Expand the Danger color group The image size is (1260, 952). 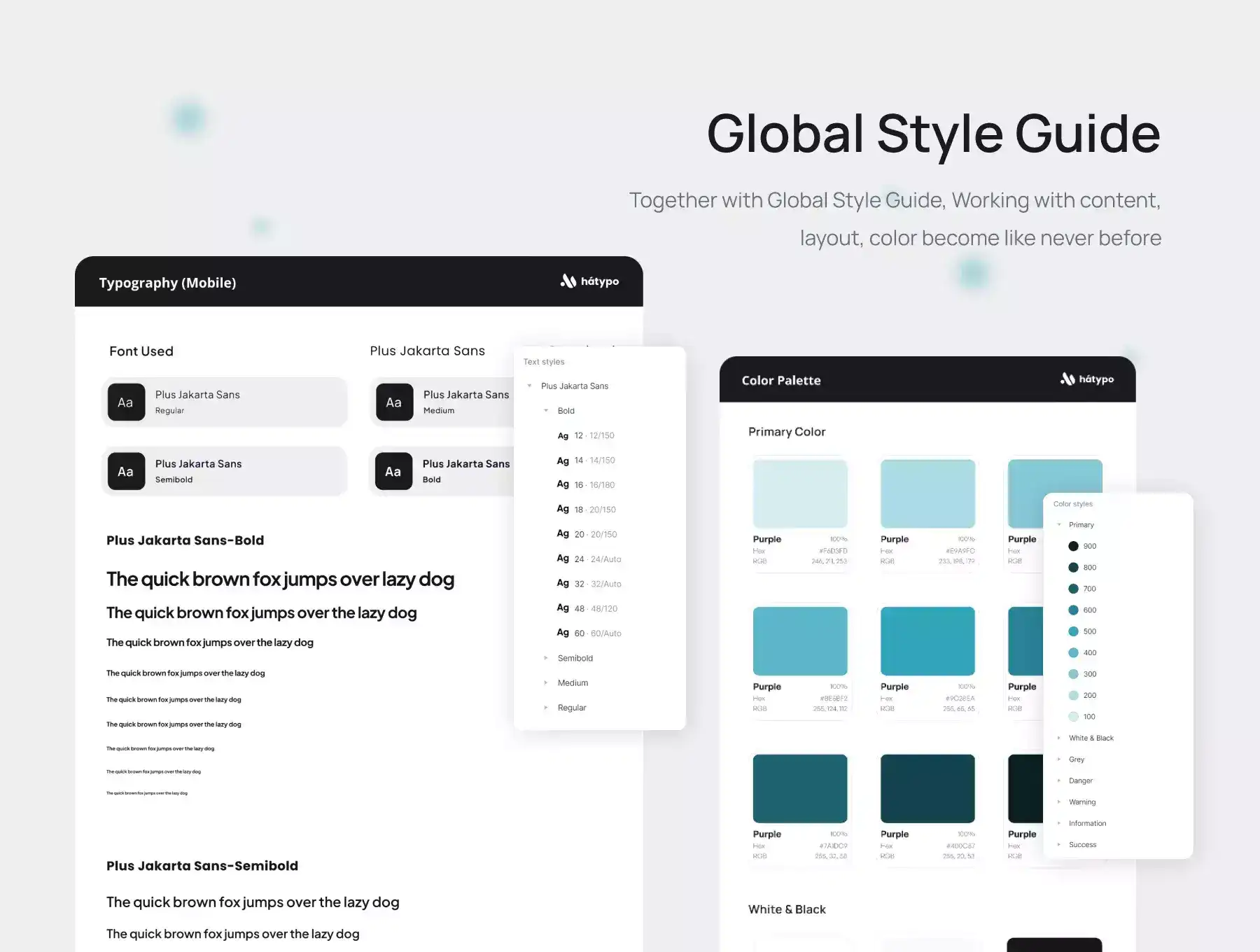1059,780
